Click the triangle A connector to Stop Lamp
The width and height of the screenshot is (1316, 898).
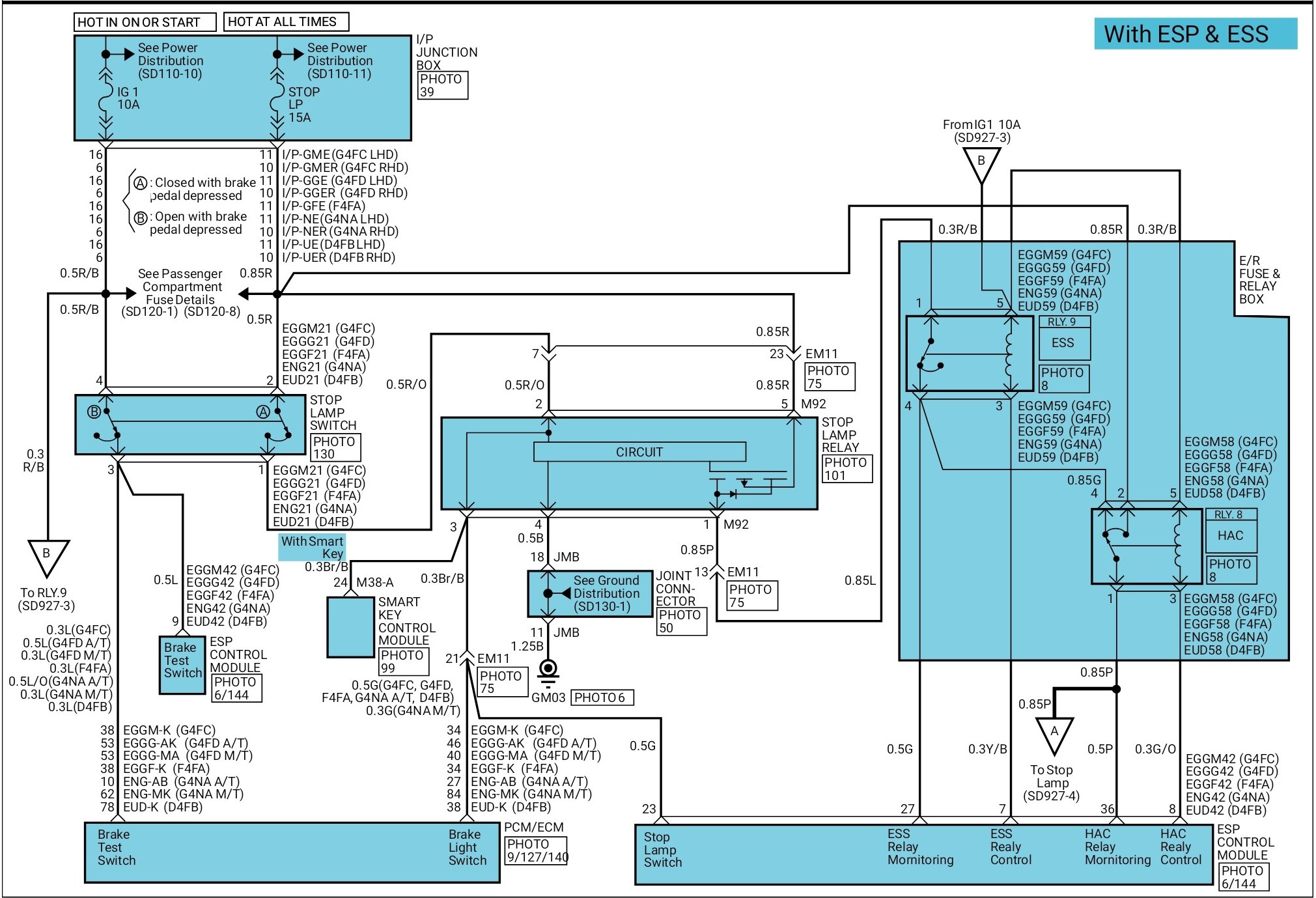[x=1054, y=735]
